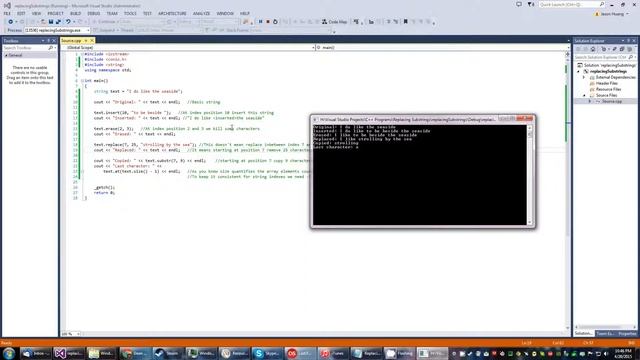Collapse the General group in Toolbox
Screen dimensions: 640x360
tap(6, 55)
